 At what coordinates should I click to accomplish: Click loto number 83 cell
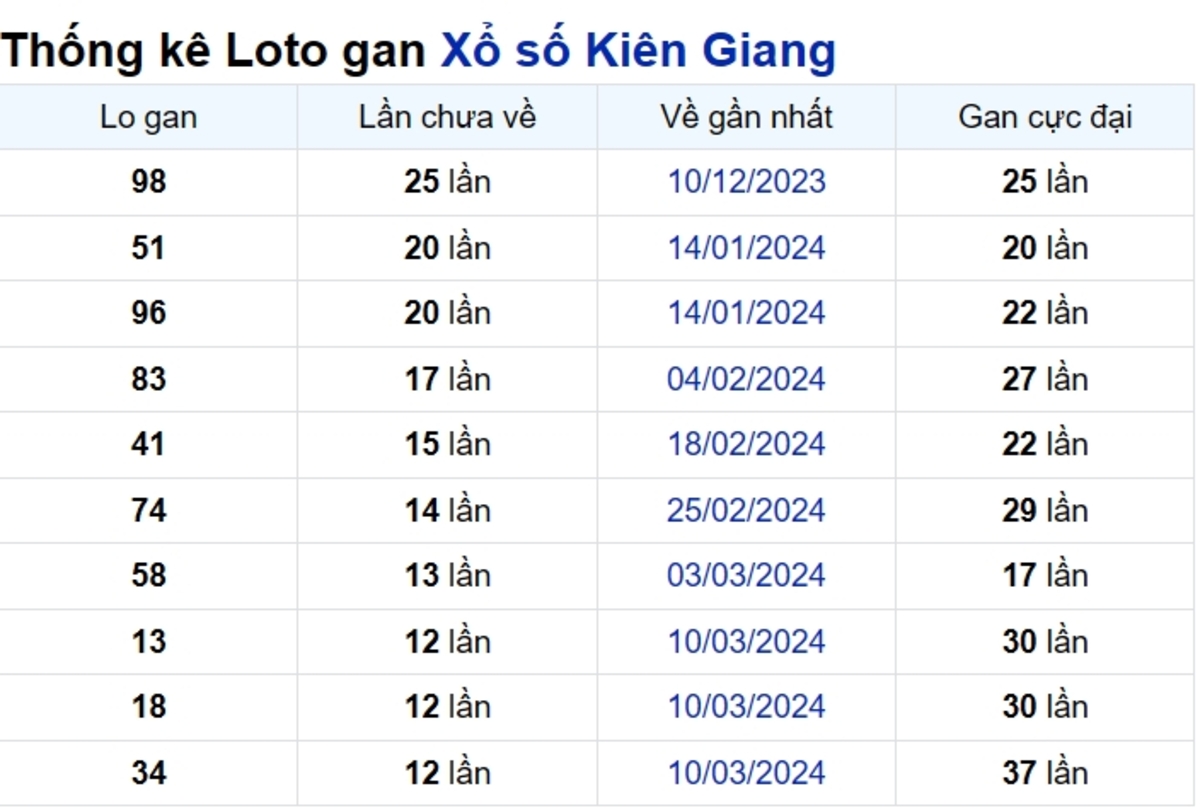(148, 379)
